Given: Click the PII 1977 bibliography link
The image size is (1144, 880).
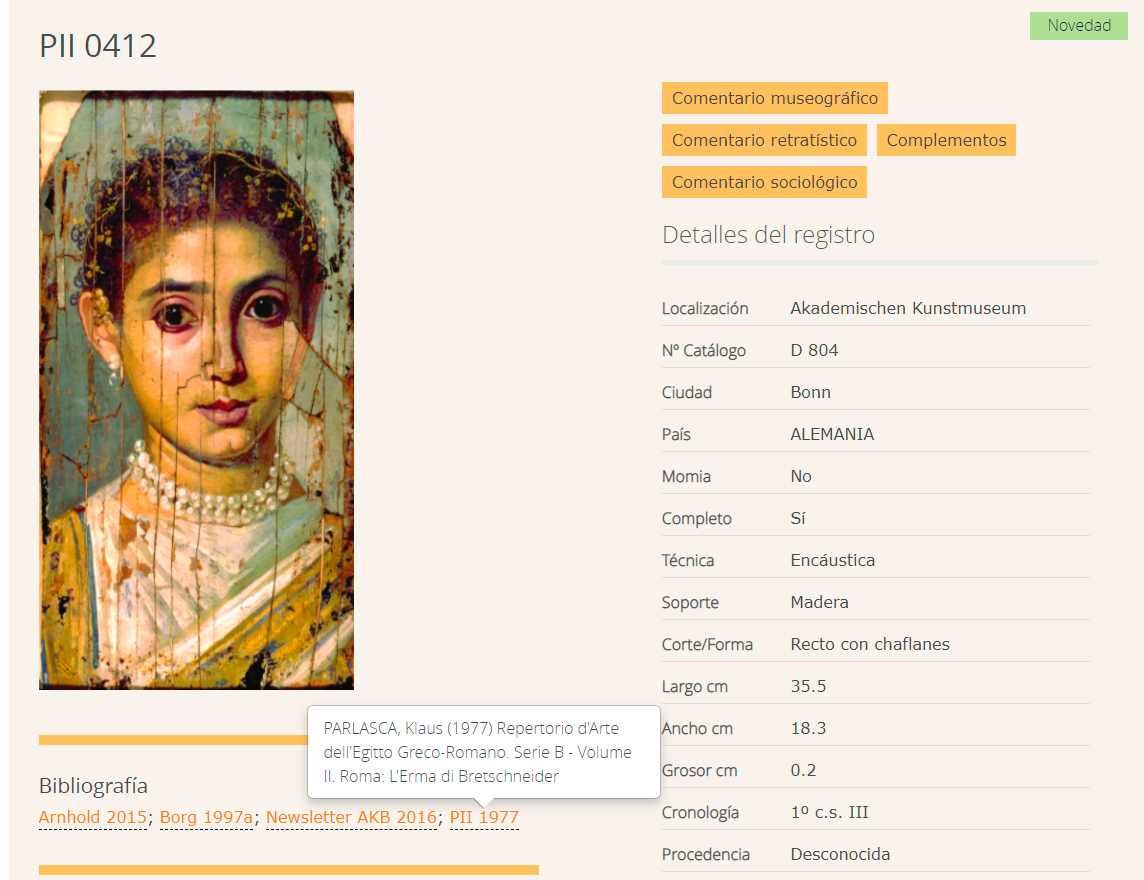Looking at the screenshot, I should point(484,818).
